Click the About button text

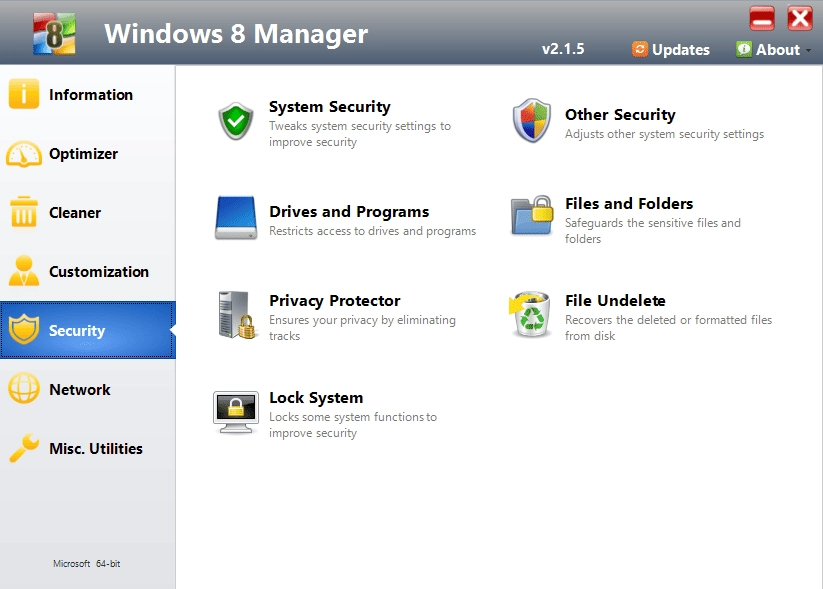point(778,50)
